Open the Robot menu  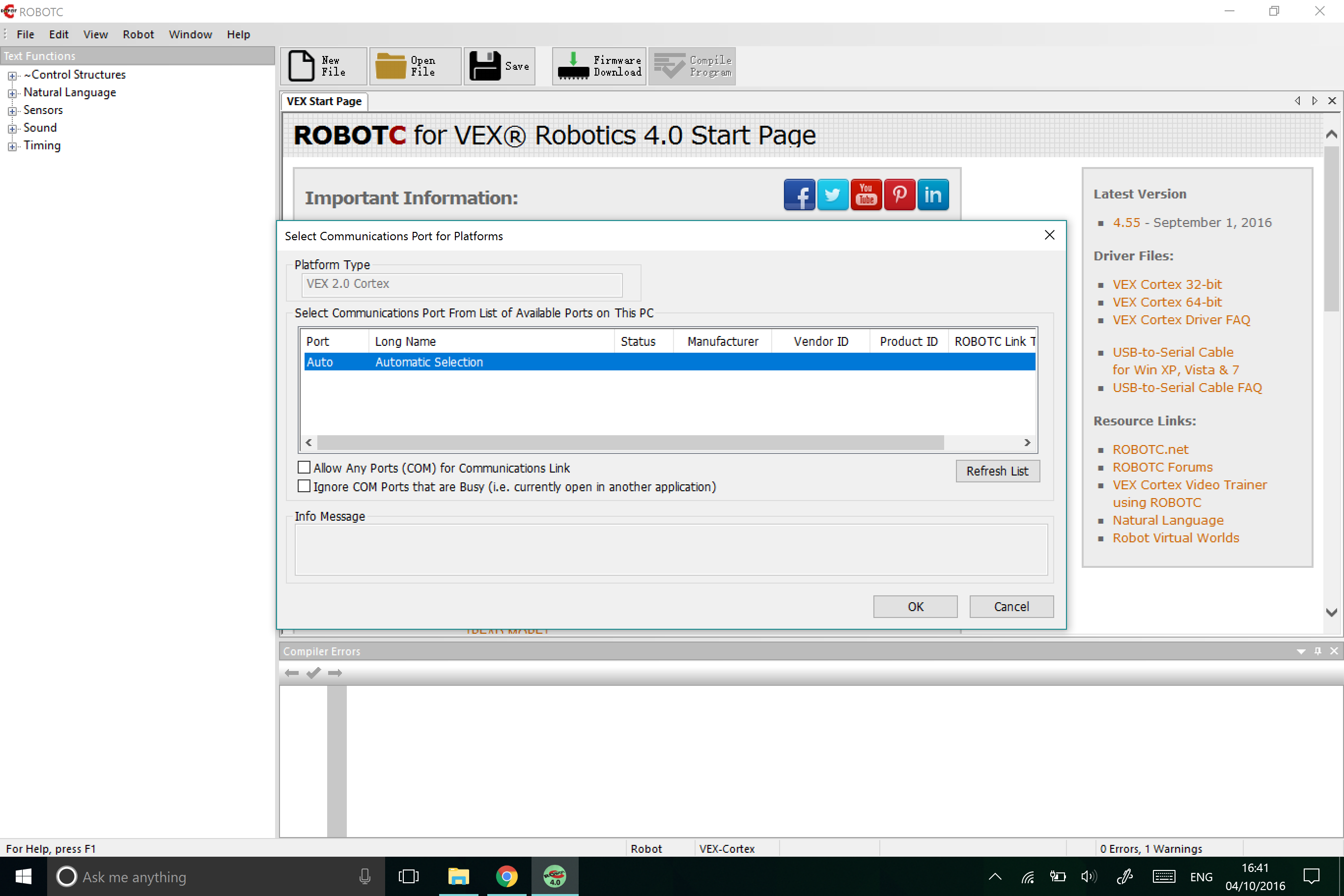coord(139,34)
